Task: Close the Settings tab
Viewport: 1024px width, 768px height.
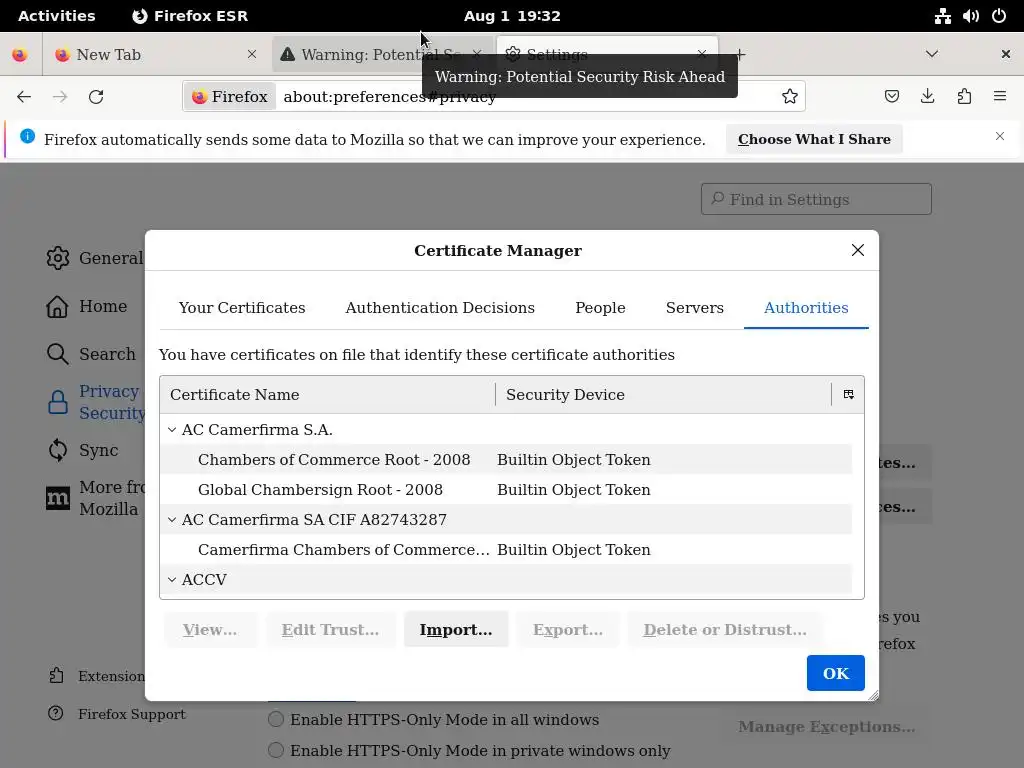Action: pyautogui.click(x=701, y=54)
